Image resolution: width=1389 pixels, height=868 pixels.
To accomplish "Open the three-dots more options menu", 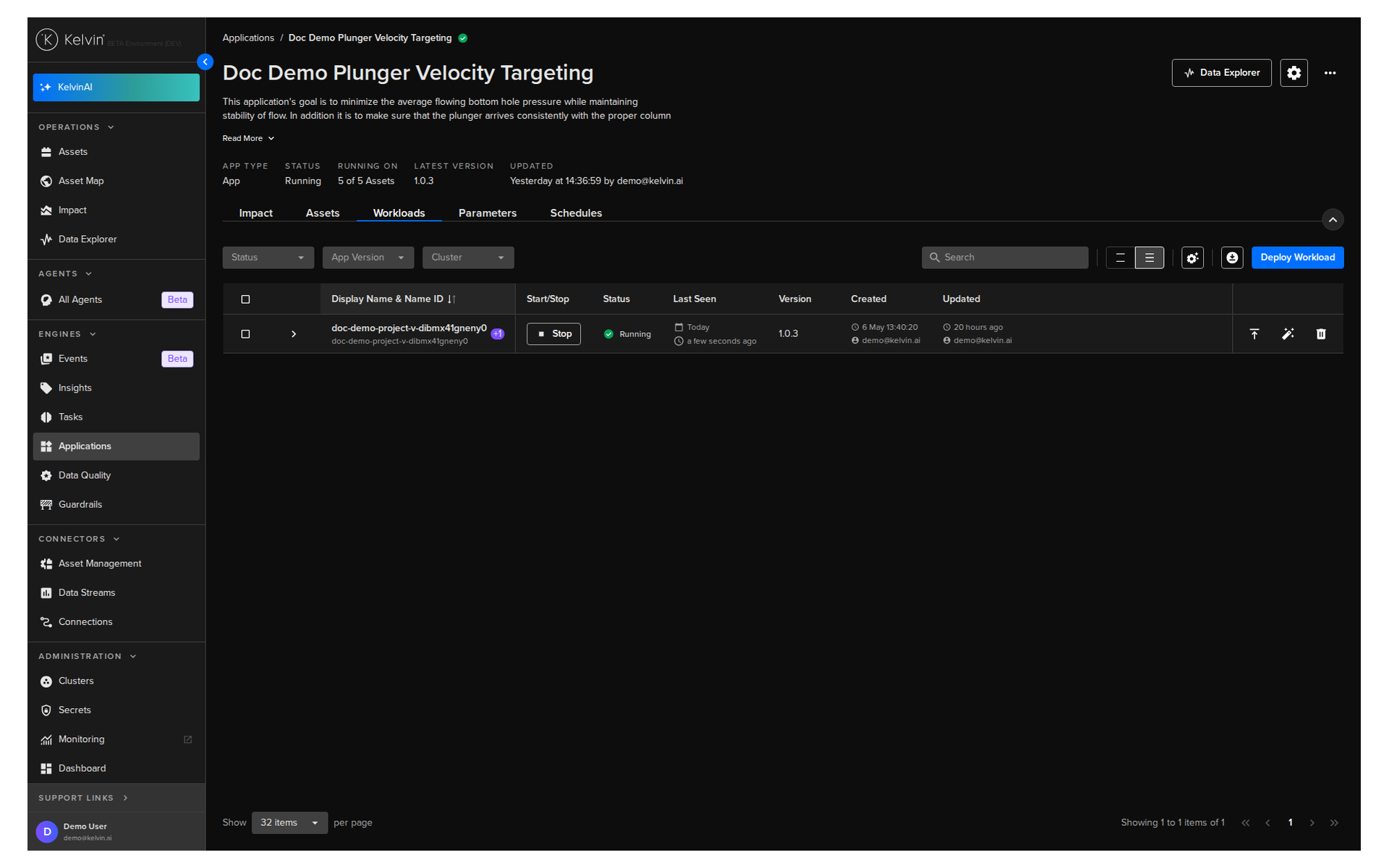I will pos(1330,73).
